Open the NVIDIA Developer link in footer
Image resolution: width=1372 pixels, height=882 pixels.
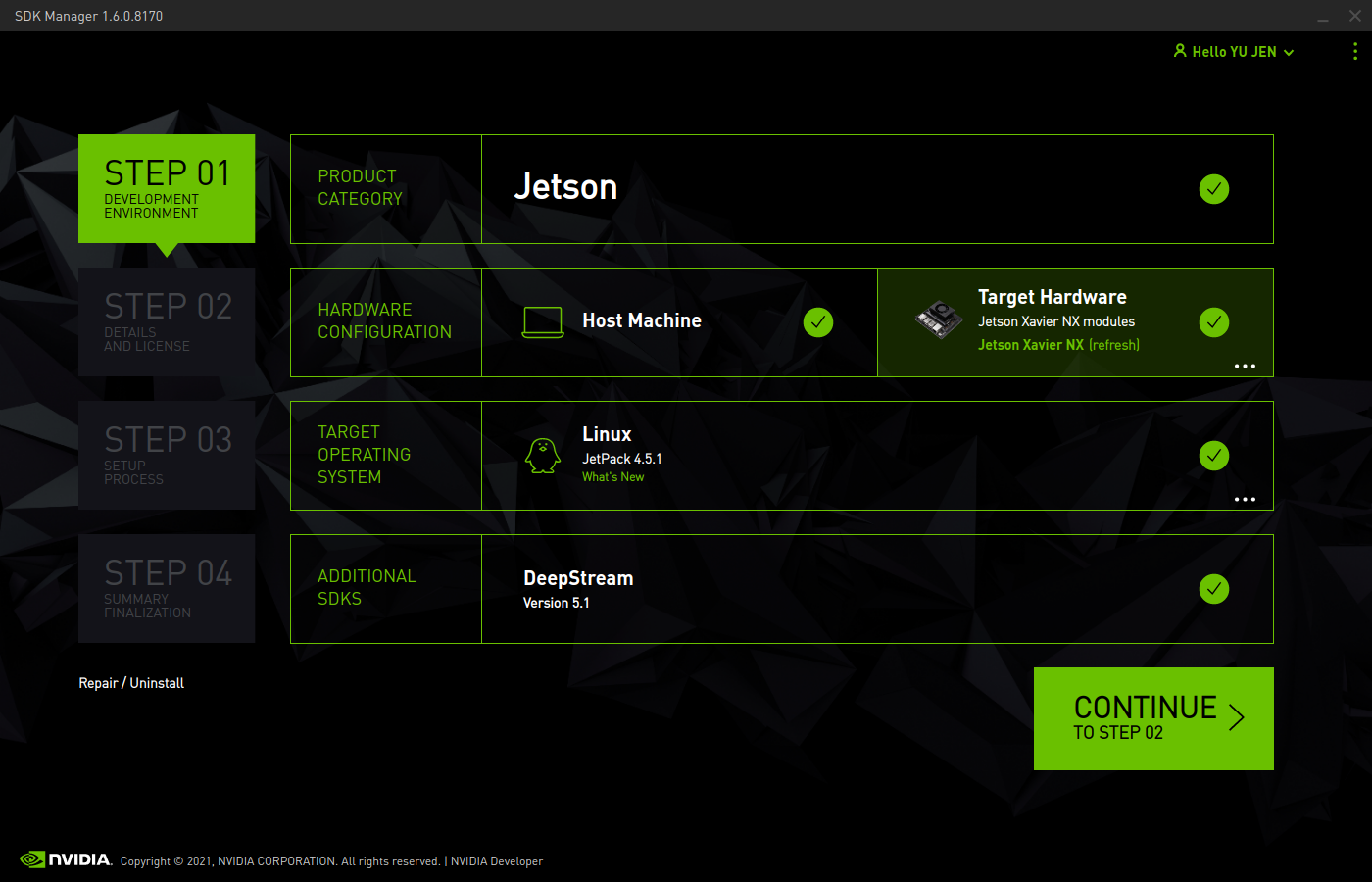[x=497, y=861]
